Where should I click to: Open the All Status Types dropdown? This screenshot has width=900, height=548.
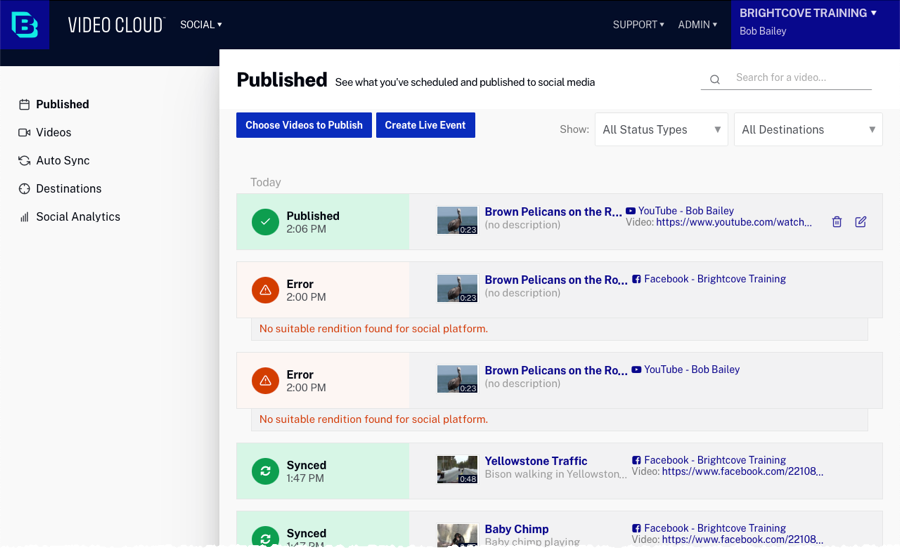tap(661, 130)
